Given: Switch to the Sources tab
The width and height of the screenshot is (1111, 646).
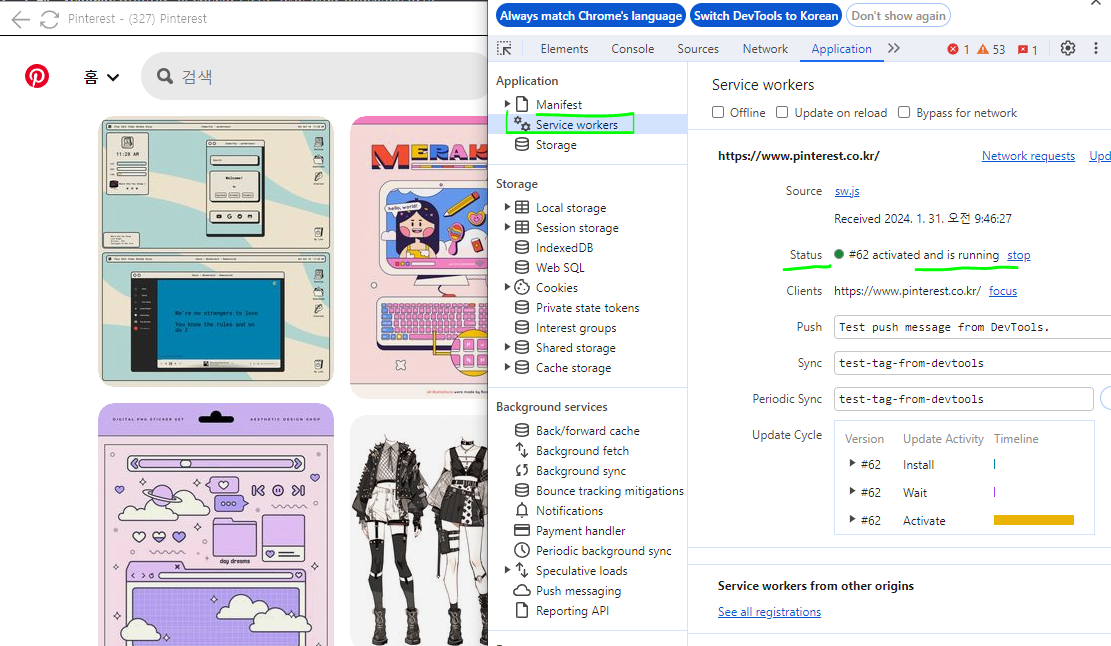Looking at the screenshot, I should click(698, 49).
